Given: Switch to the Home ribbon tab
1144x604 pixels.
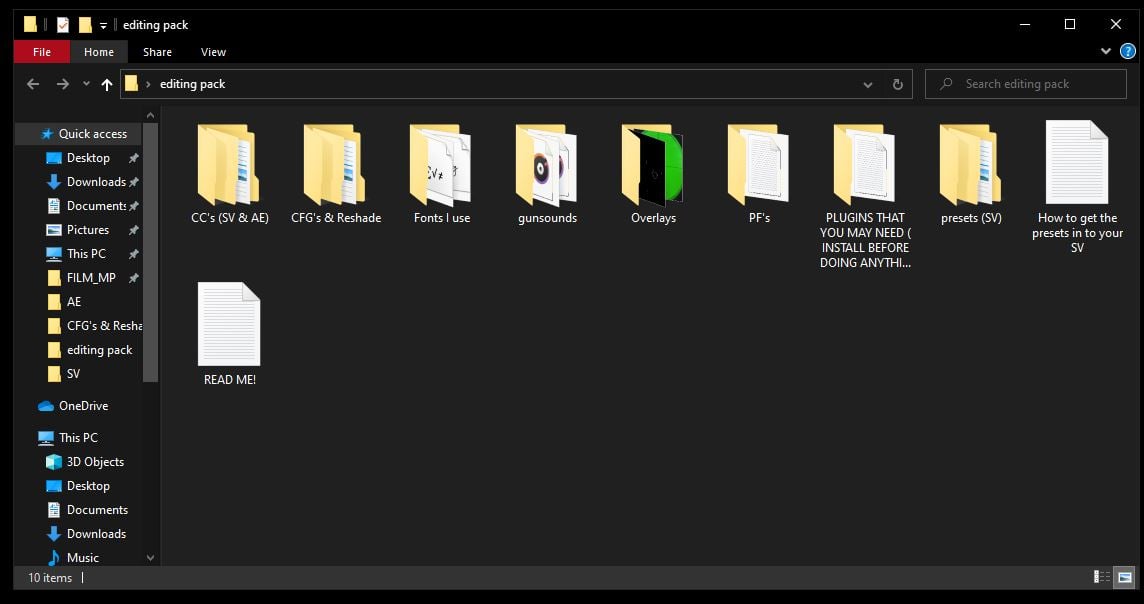Looking at the screenshot, I should (98, 52).
